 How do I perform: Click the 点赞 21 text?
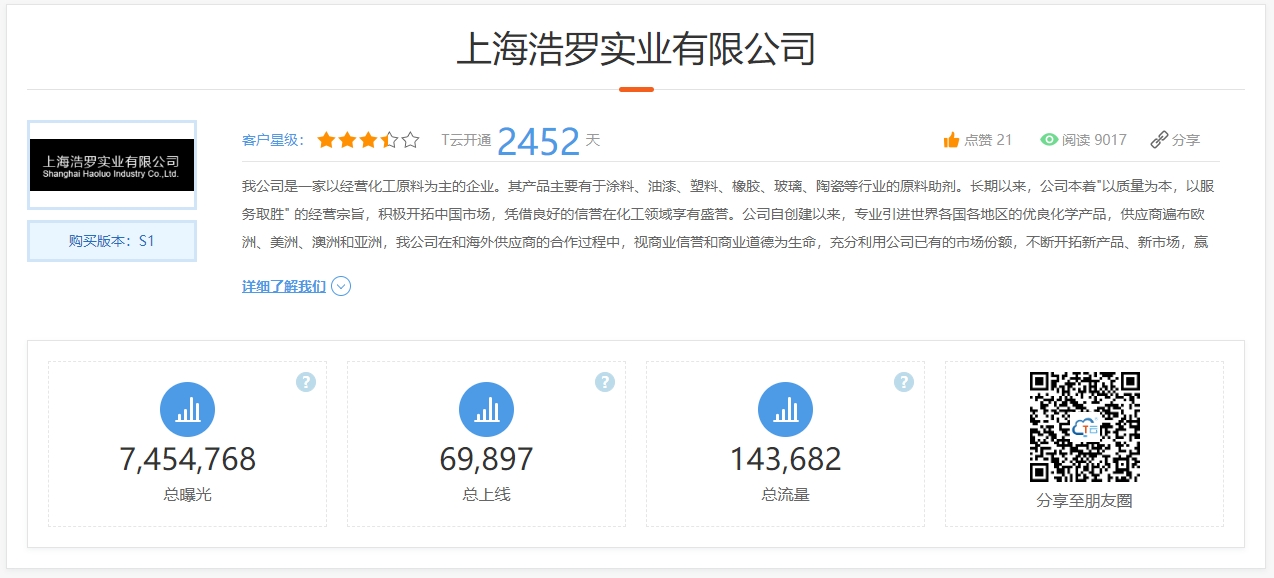(x=988, y=140)
